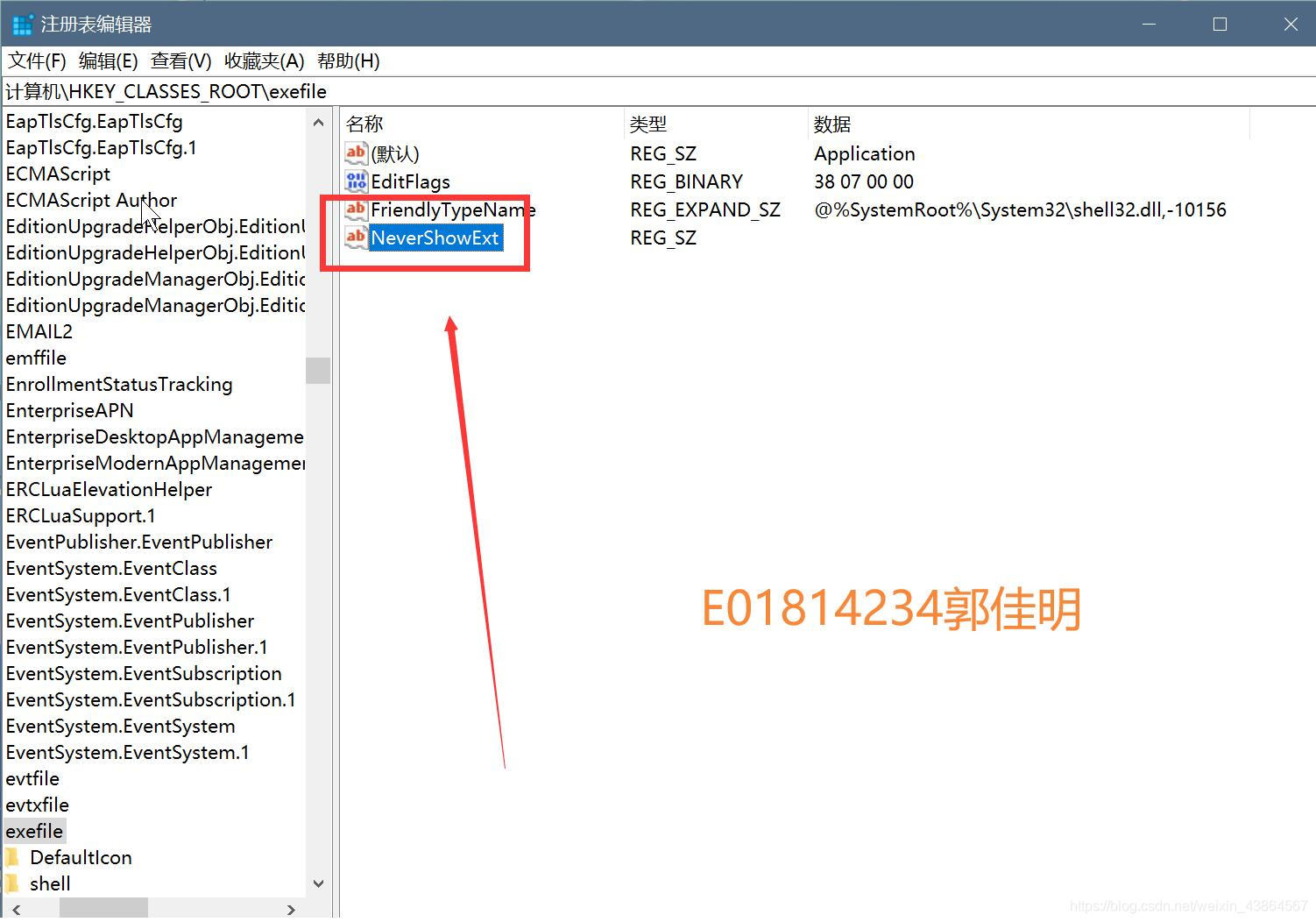Select the EapTlsCfg.EapTlsCfg.1 key
Screen dimensions: 1316x922
101,147
